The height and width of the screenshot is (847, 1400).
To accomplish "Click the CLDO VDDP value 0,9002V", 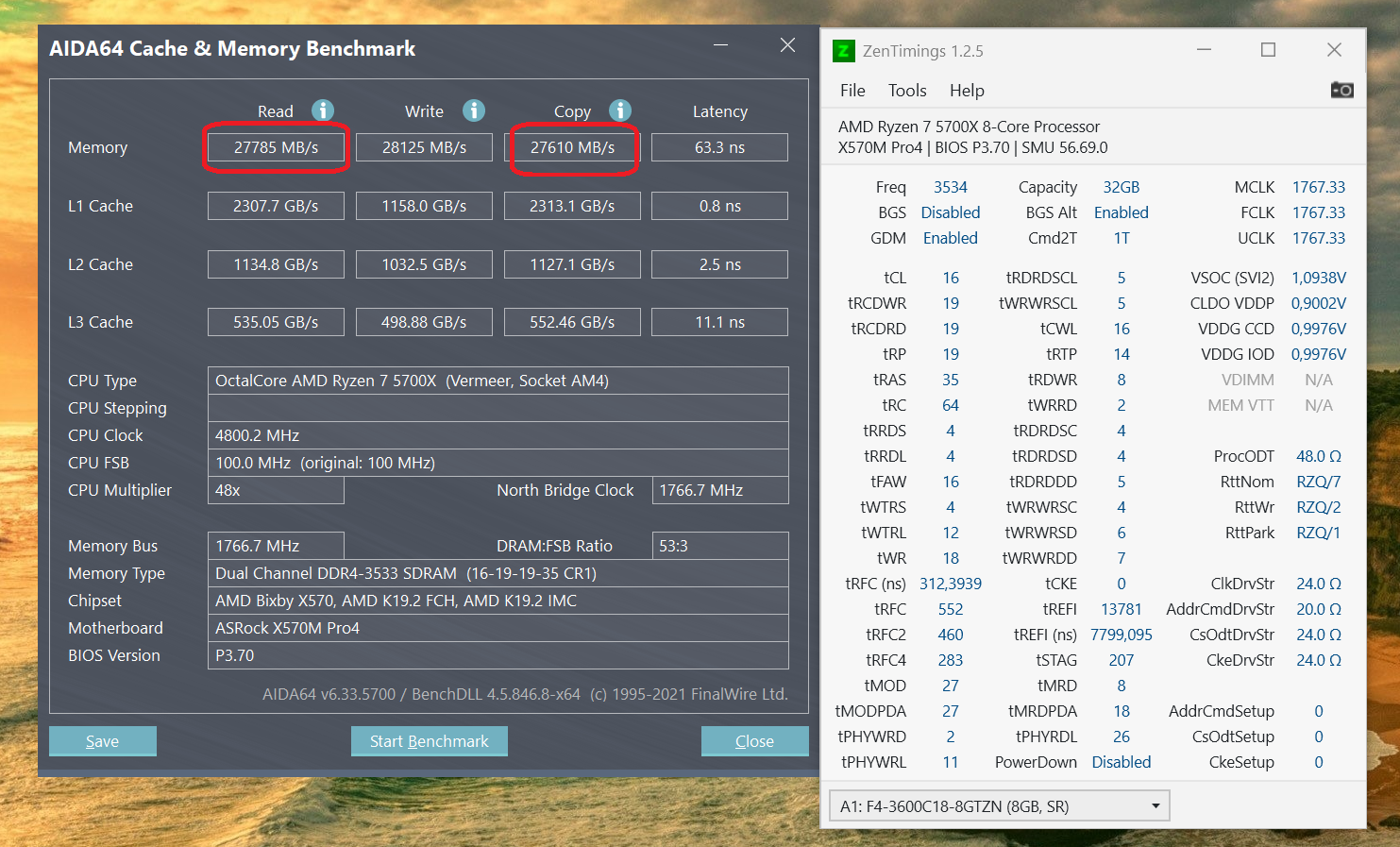I will coord(1319,303).
